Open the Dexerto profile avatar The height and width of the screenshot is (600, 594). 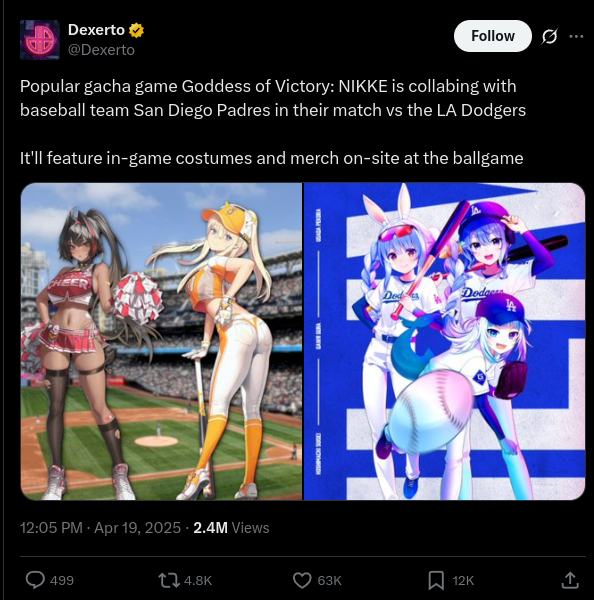[x=40, y=40]
